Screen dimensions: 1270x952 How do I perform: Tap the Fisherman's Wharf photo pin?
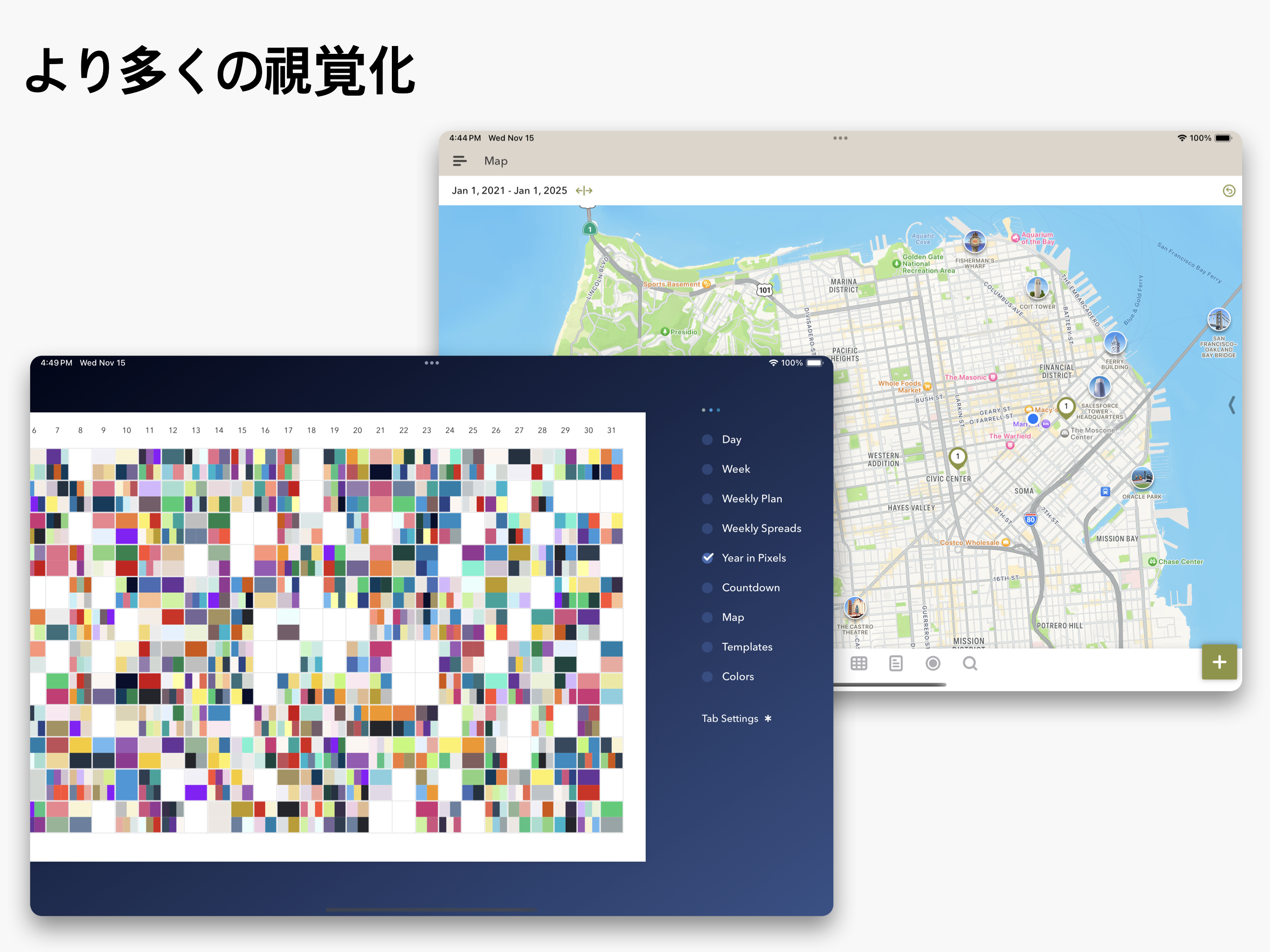[975, 242]
